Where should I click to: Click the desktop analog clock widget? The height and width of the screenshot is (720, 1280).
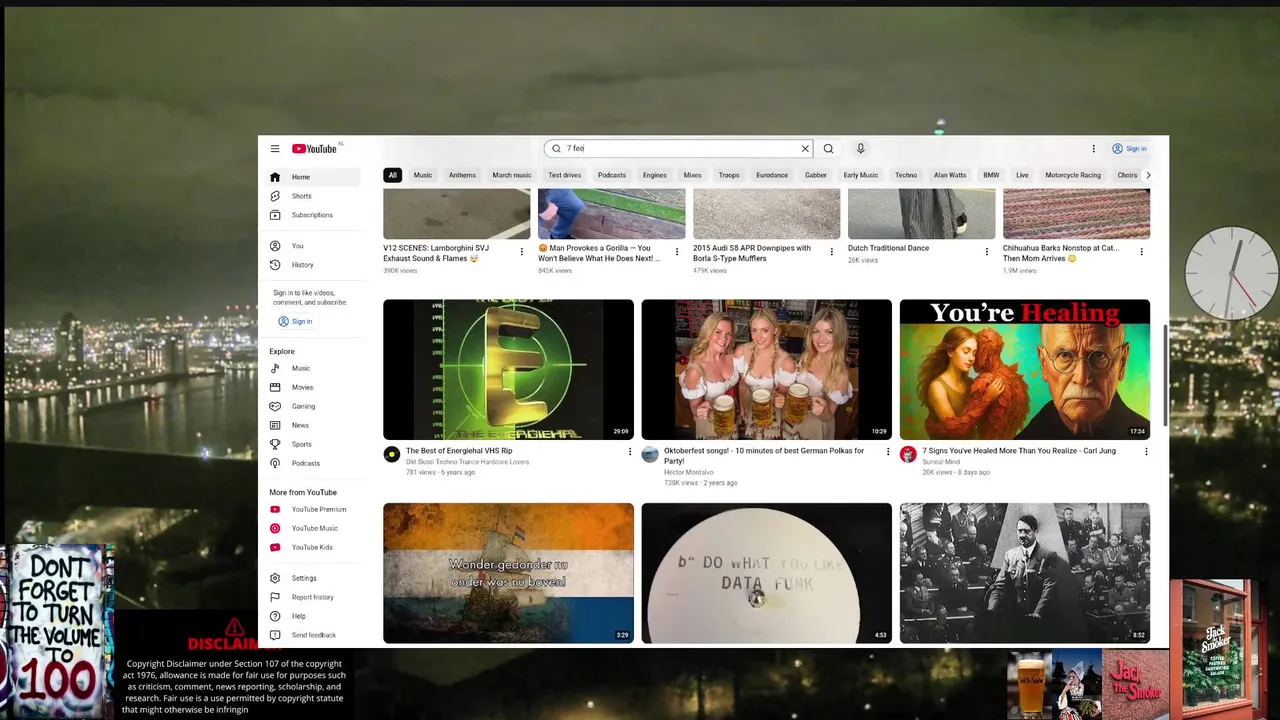pyautogui.click(x=1231, y=273)
